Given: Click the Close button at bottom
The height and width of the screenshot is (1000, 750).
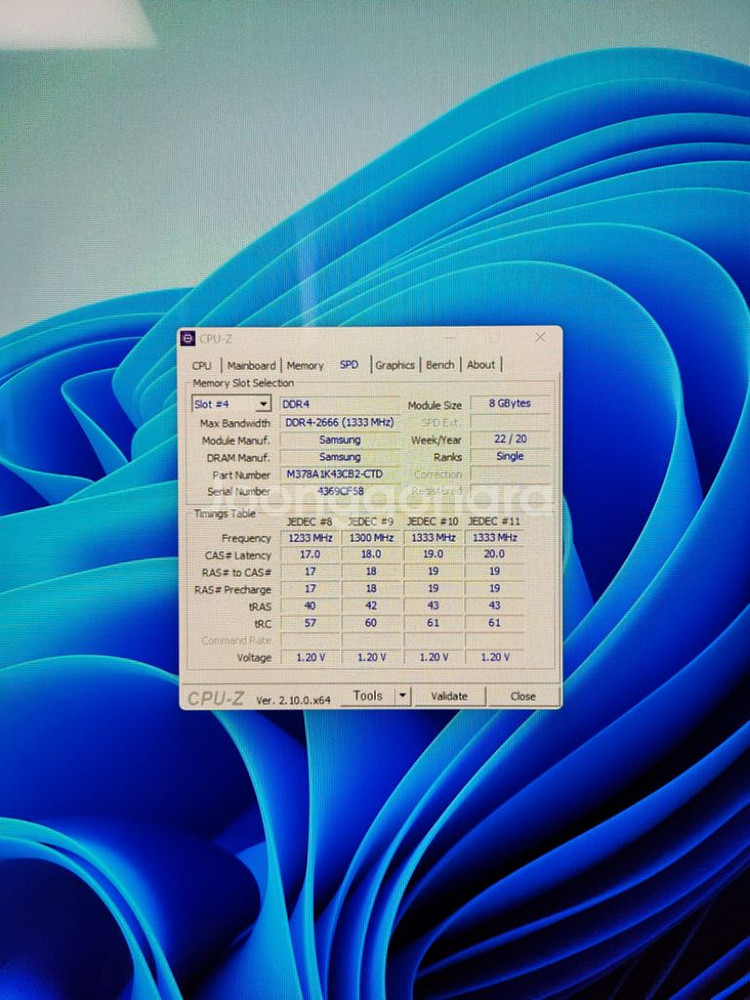Looking at the screenshot, I should (523, 696).
